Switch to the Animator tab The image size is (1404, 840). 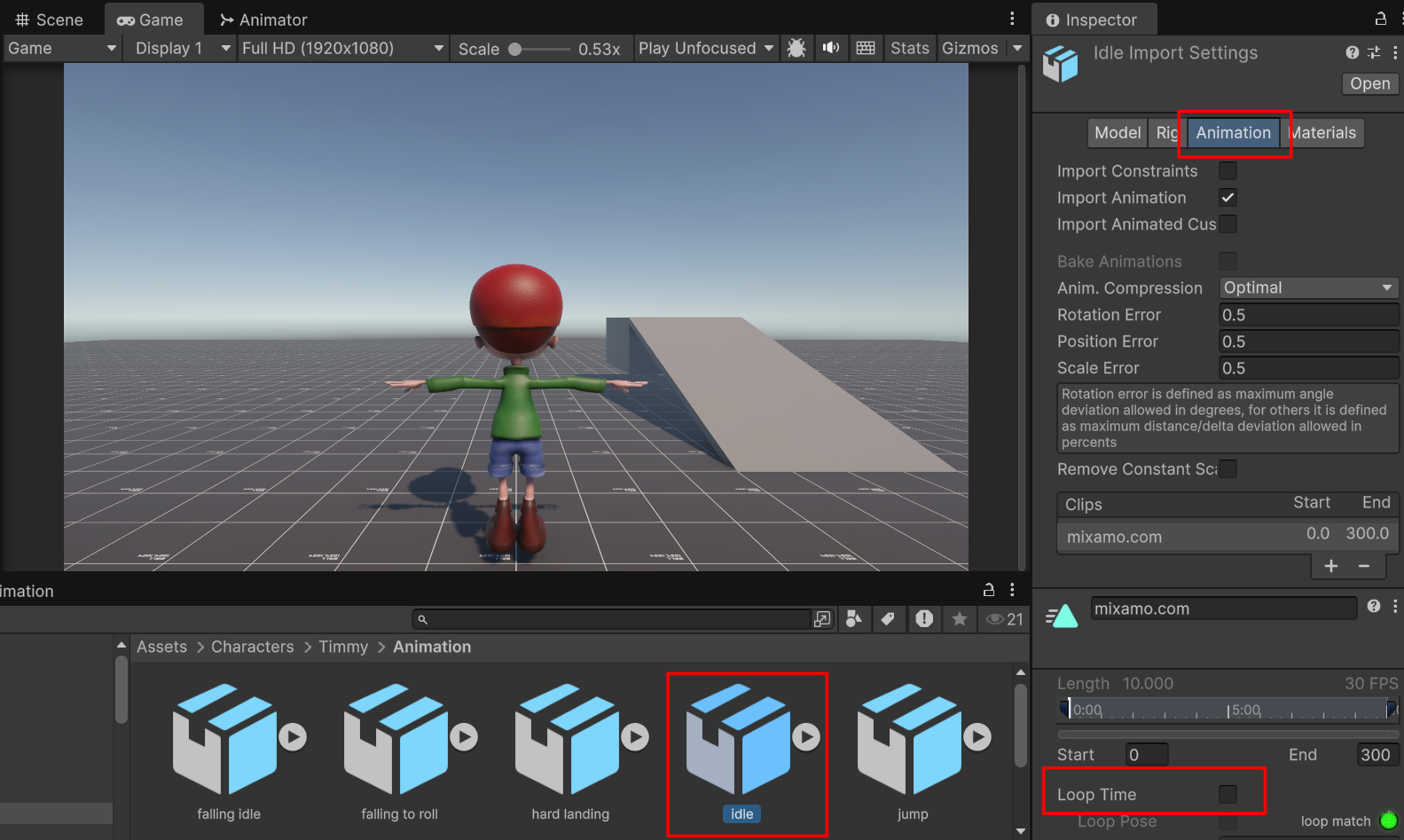[x=263, y=20]
